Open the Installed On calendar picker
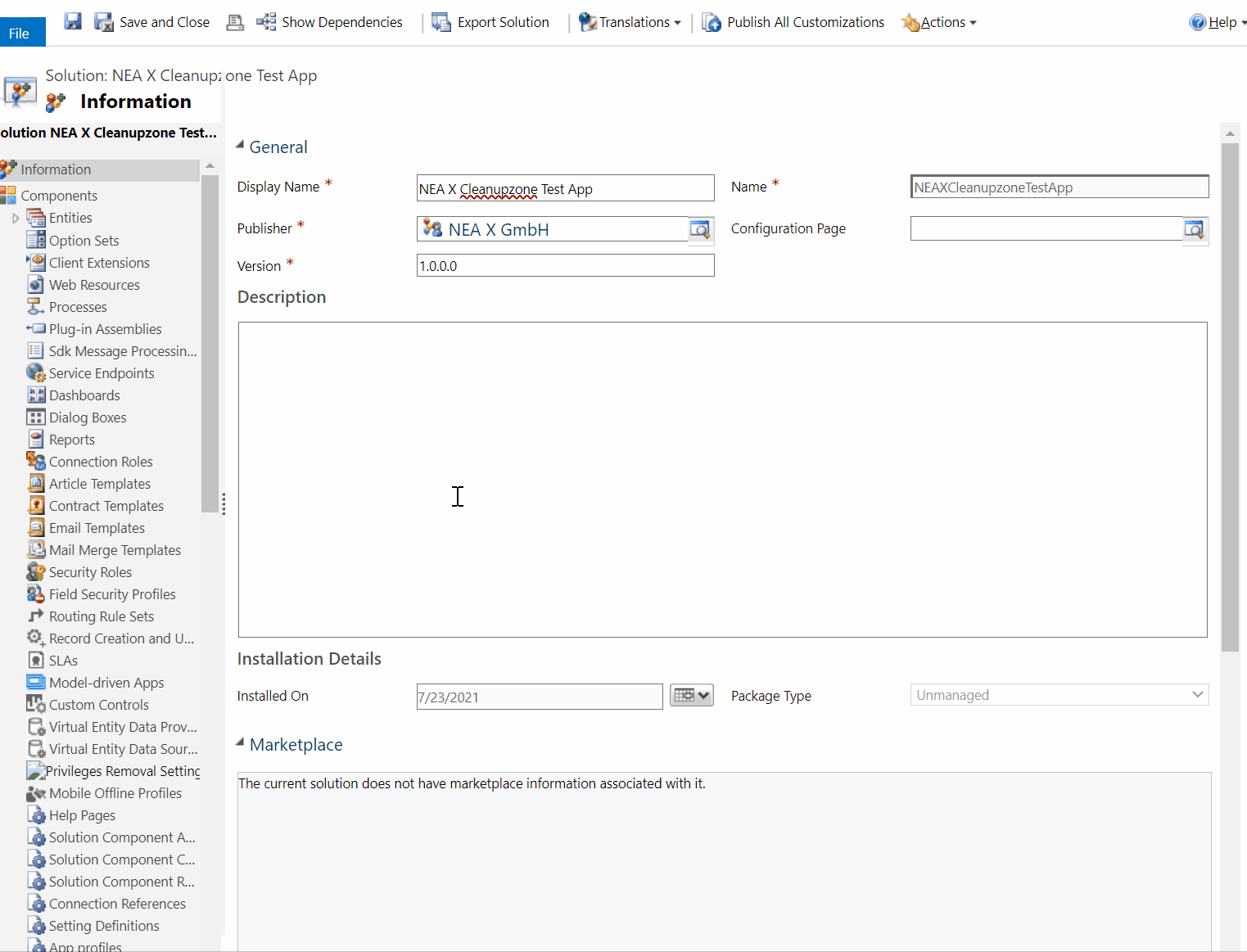This screenshot has height=952, width=1247. coord(691,696)
